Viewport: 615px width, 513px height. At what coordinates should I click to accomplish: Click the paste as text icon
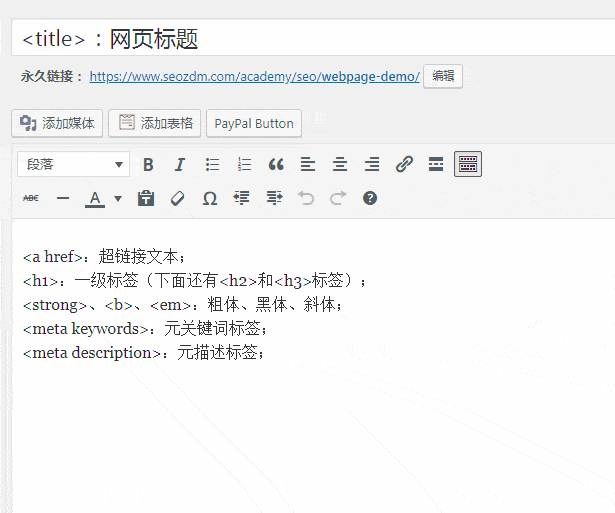(146, 198)
